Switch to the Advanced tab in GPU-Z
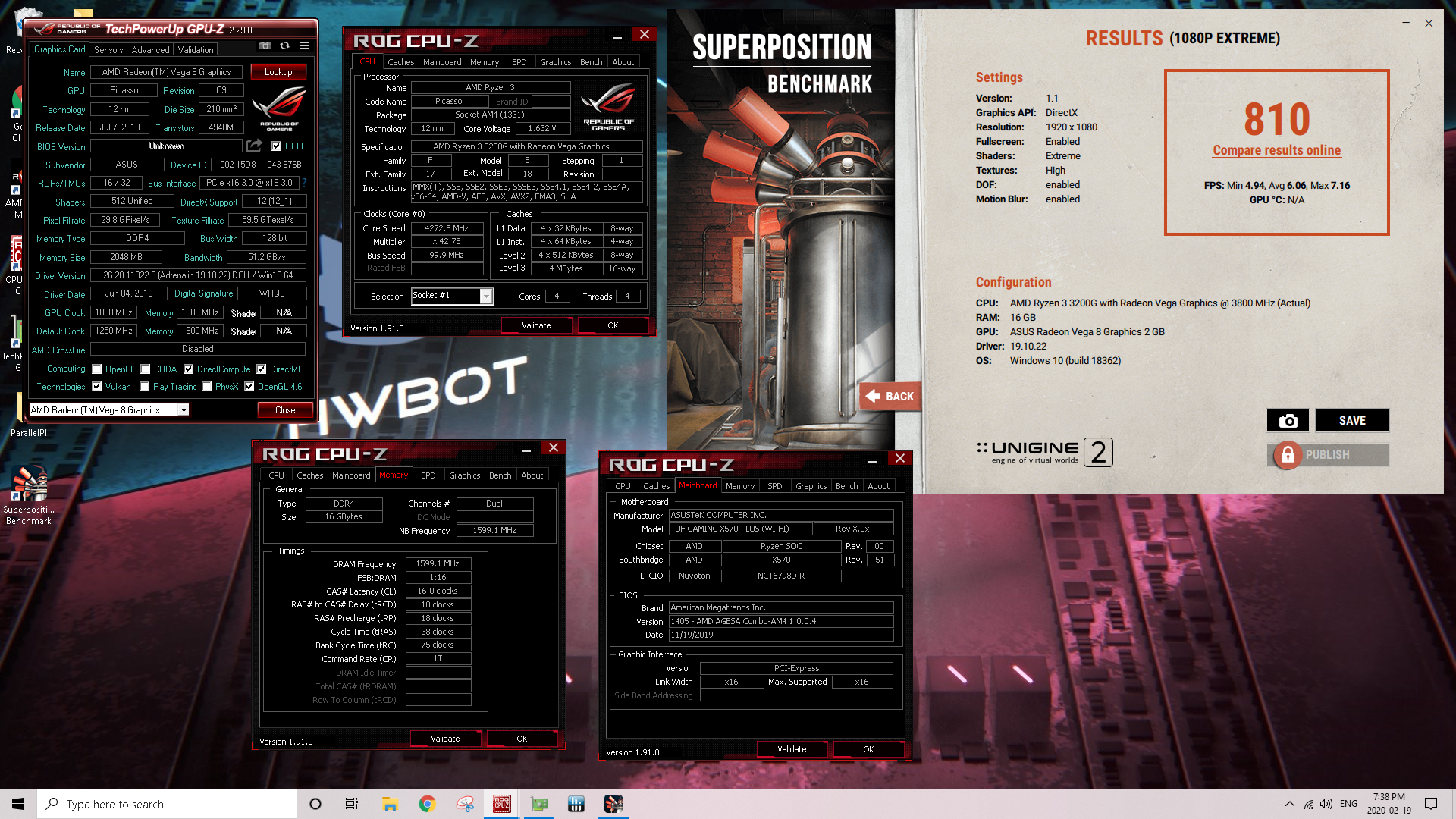The width and height of the screenshot is (1456, 819). 150,50
